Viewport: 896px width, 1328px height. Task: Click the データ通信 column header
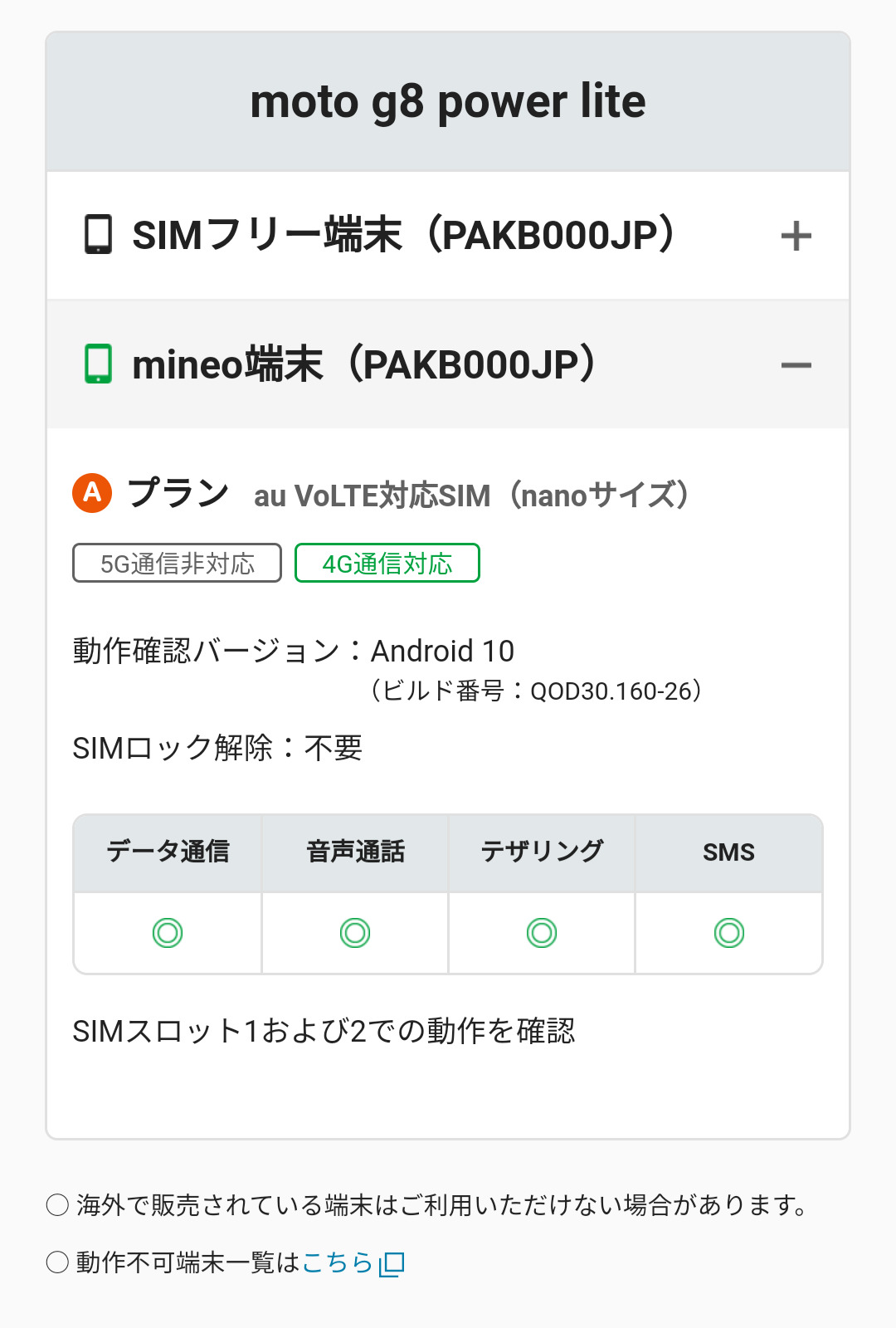(x=168, y=852)
